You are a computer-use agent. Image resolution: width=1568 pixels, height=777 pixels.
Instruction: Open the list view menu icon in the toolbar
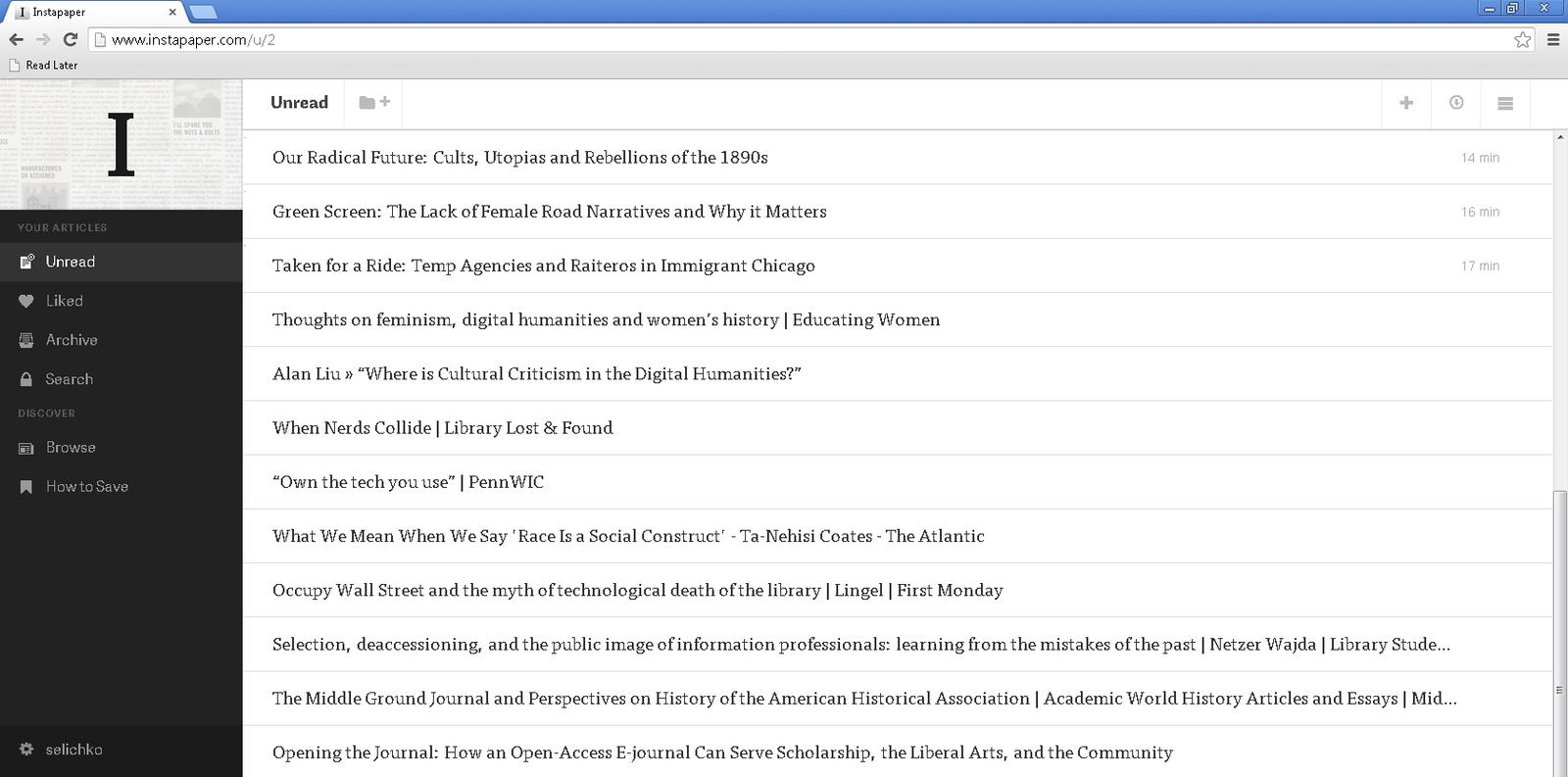(1505, 103)
